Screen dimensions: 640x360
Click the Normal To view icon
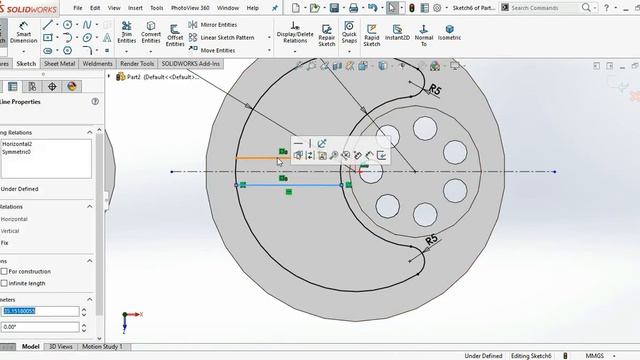click(424, 35)
